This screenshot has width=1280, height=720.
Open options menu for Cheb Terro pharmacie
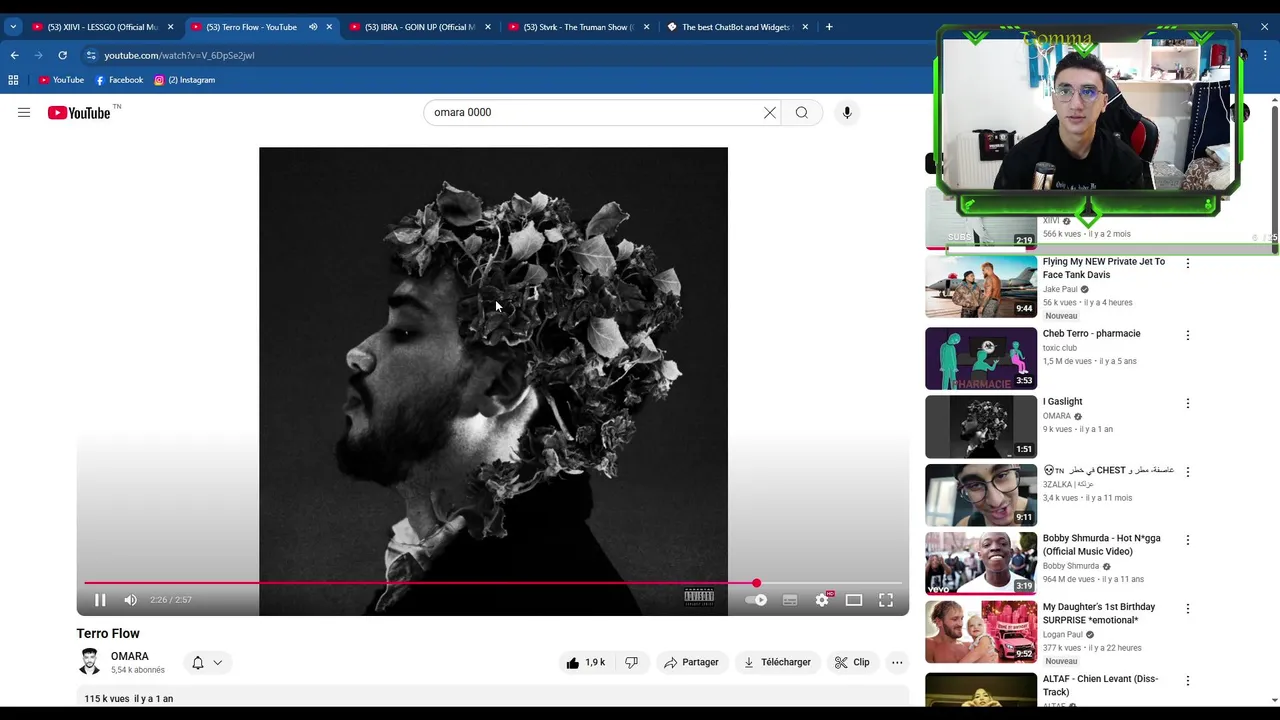click(x=1188, y=335)
